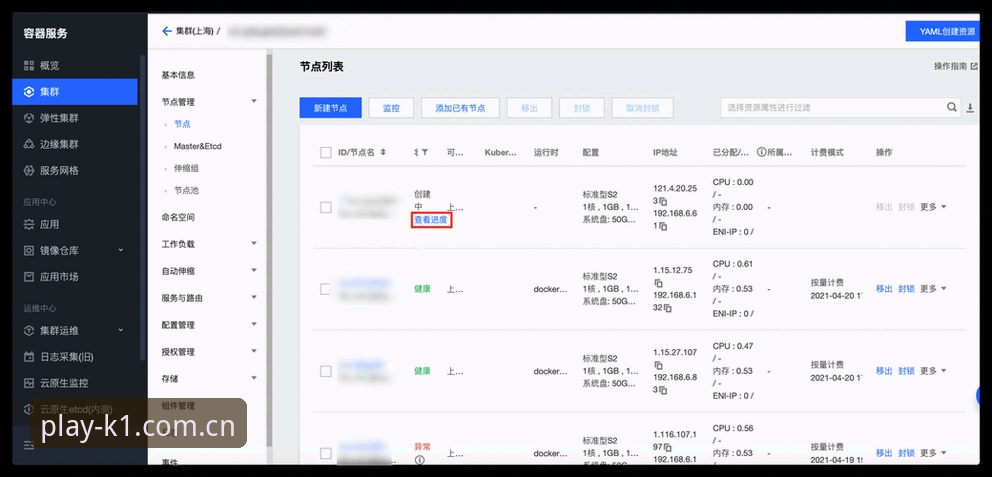The height and width of the screenshot is (477, 992).
Task: Click 移出 link in the 1.15.12.75 row
Action: click(884, 289)
